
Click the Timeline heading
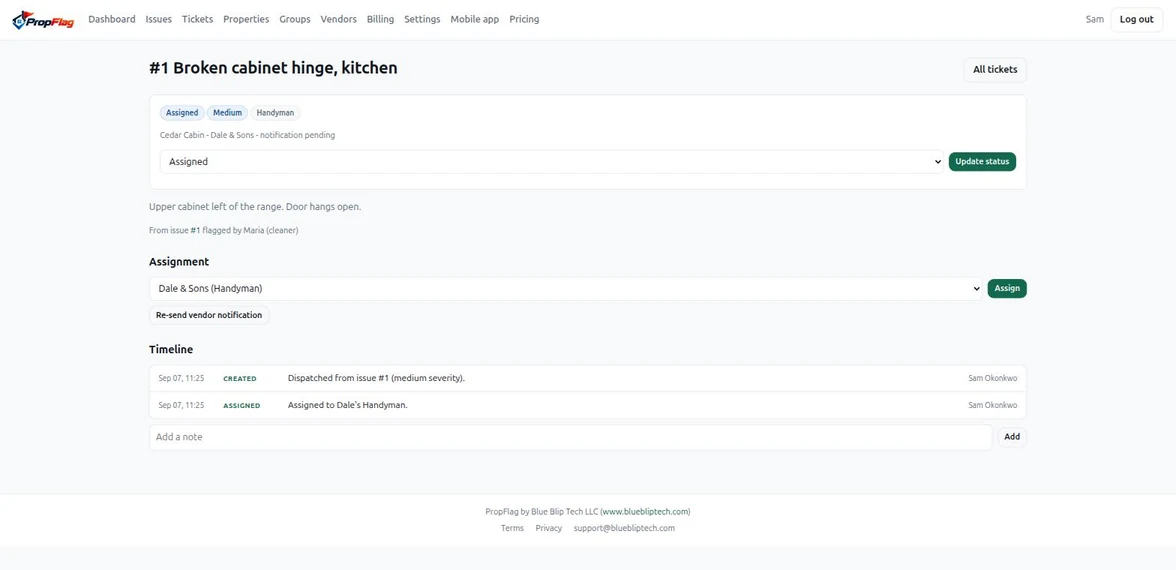tap(171, 350)
